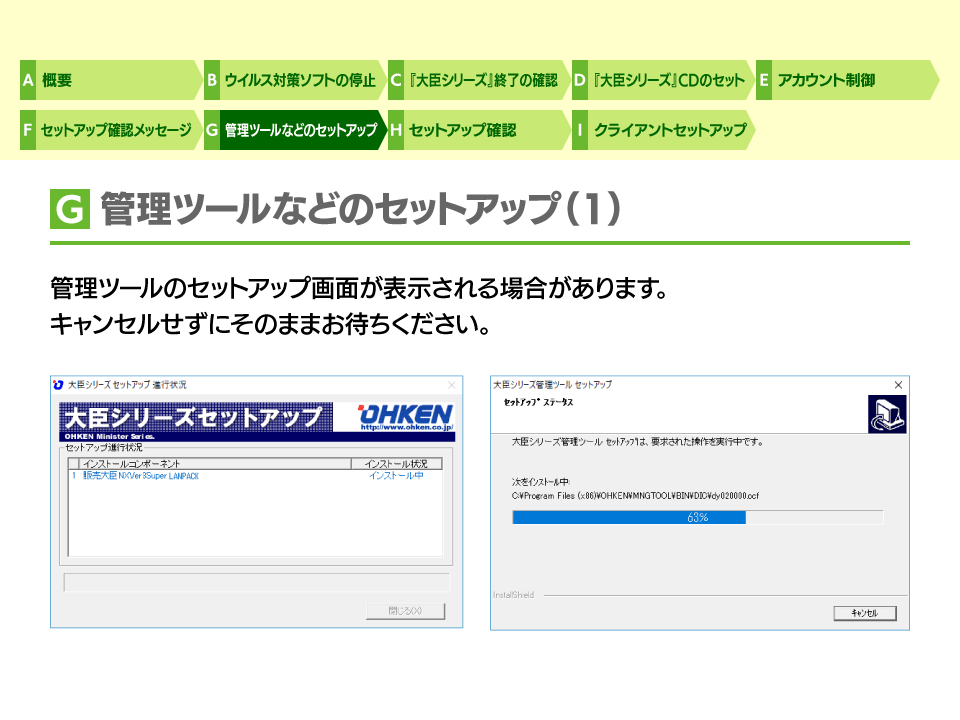
Task: Click the キャンセル button in management tool setup
Action: pyautogui.click(x=864, y=613)
